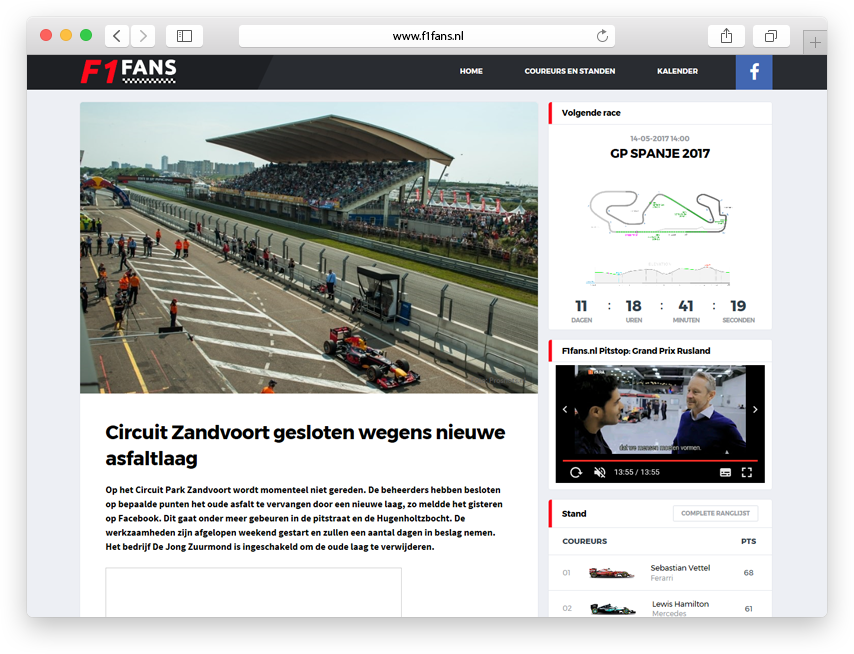This screenshot has height=654, width=854.
Task: Open the Safari share menu
Action: click(726, 36)
